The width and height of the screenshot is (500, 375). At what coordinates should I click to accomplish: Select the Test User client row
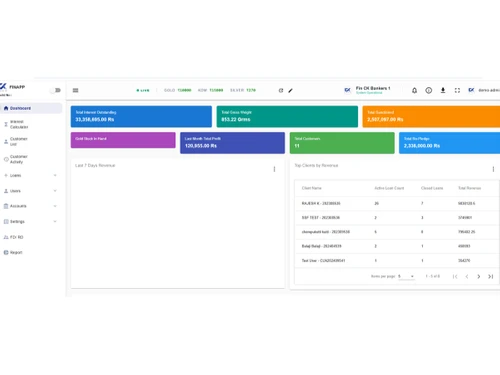[x=397, y=260]
